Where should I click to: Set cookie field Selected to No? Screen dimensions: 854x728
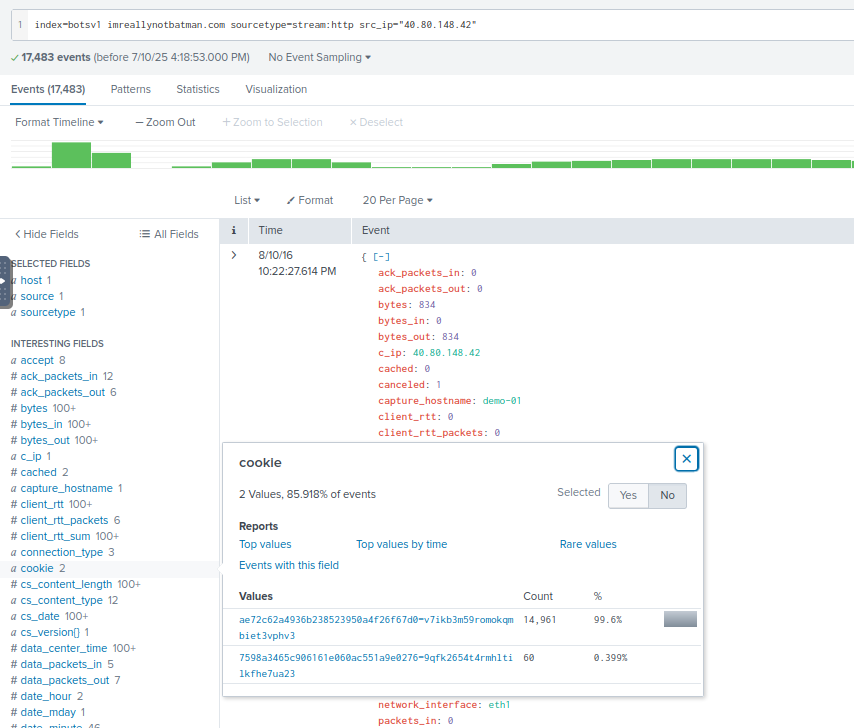[667, 495]
